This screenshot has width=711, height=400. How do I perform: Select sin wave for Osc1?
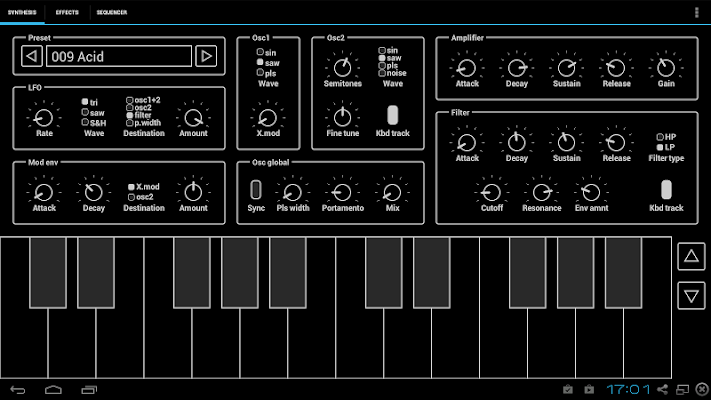point(267,52)
